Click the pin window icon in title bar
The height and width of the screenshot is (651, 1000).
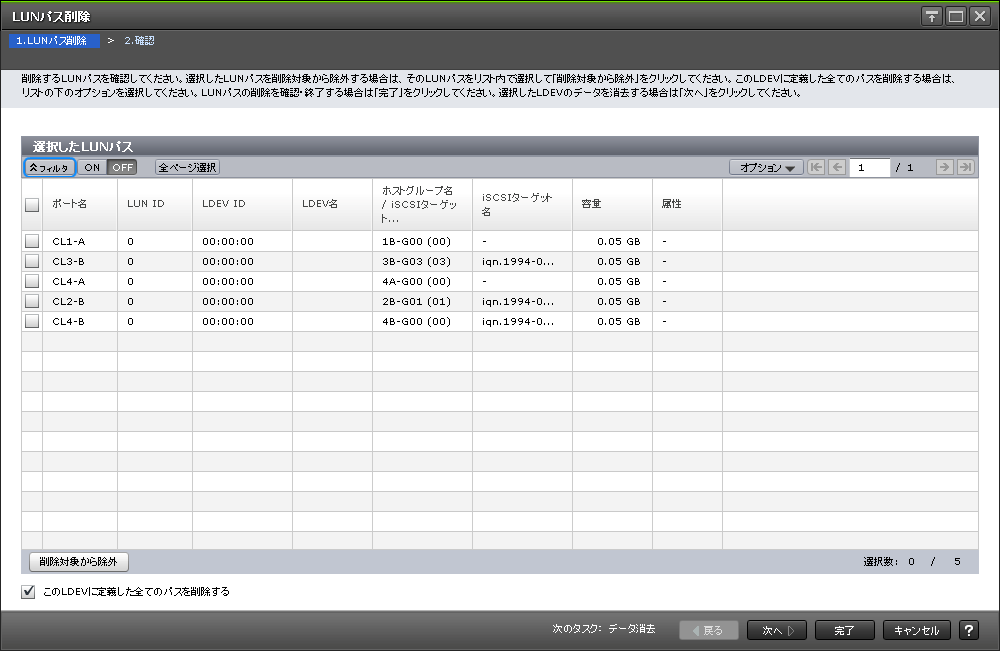pos(932,16)
